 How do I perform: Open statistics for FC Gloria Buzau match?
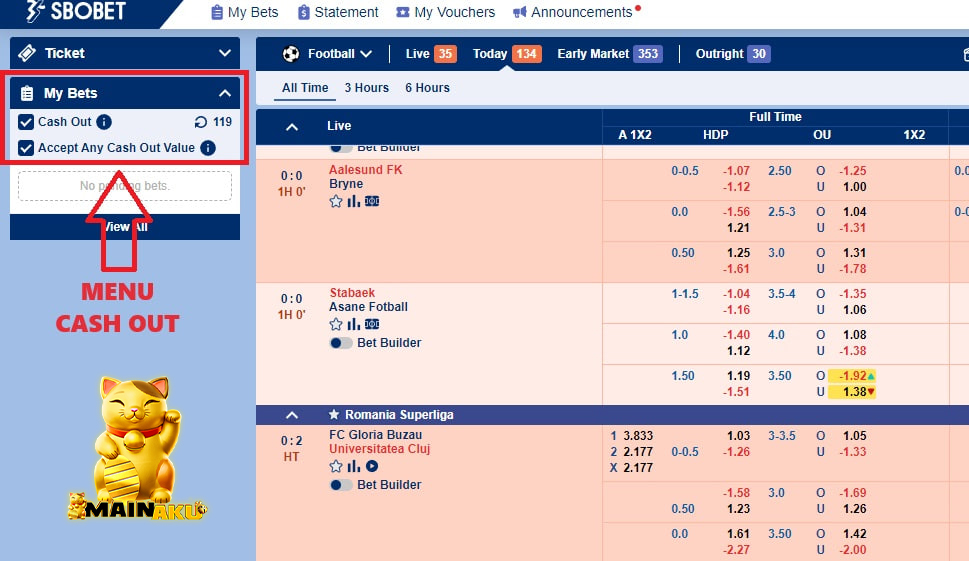pyautogui.click(x=353, y=466)
